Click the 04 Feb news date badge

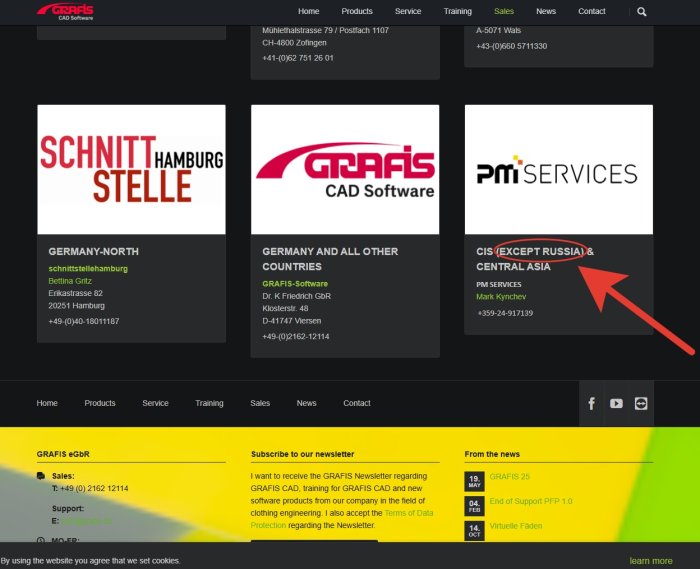[475, 505]
